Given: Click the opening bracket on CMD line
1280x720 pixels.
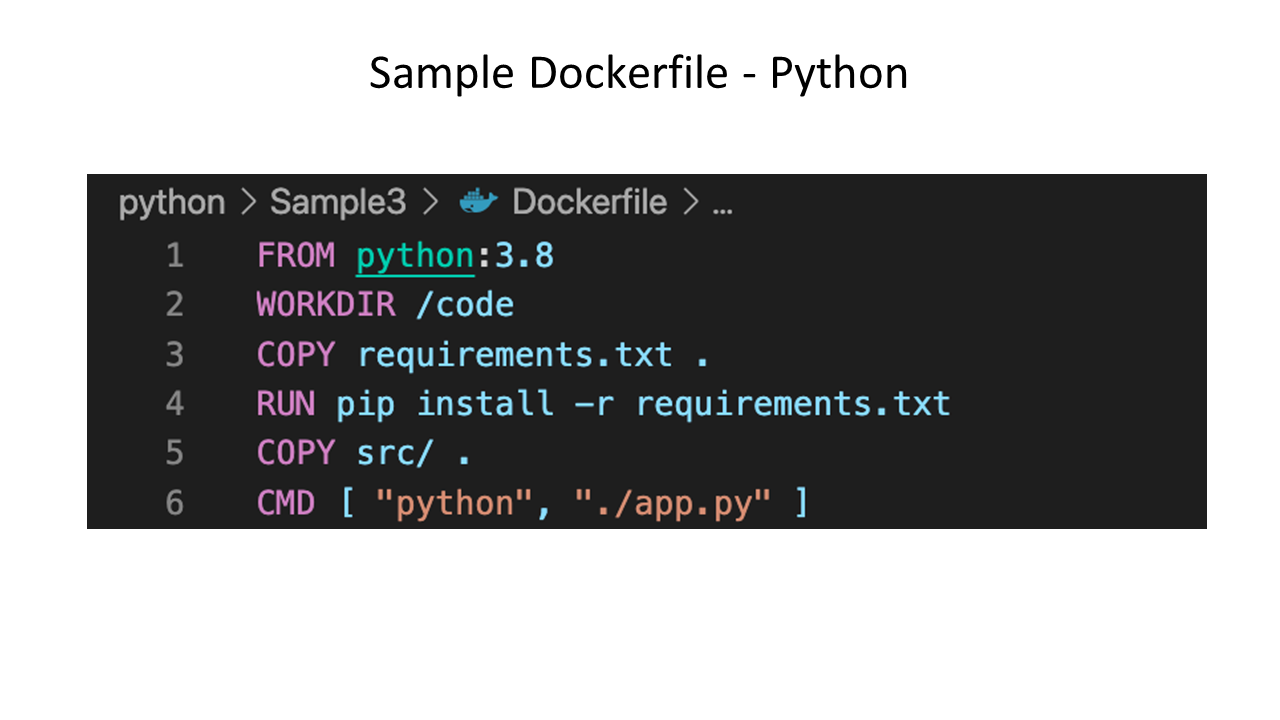Looking at the screenshot, I should 347,503.
